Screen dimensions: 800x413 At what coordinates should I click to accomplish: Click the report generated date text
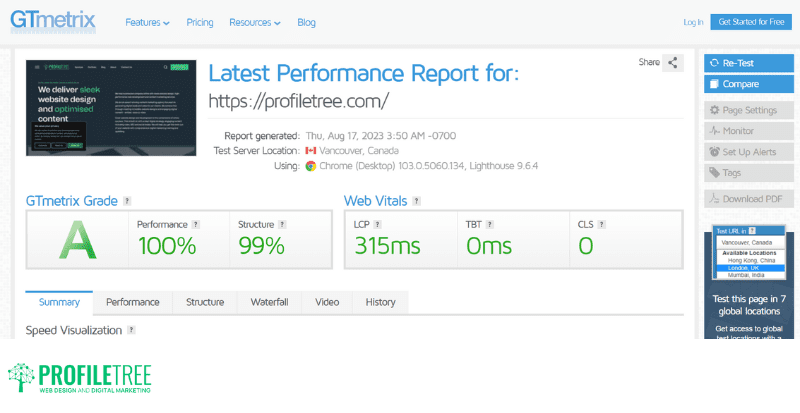381,136
